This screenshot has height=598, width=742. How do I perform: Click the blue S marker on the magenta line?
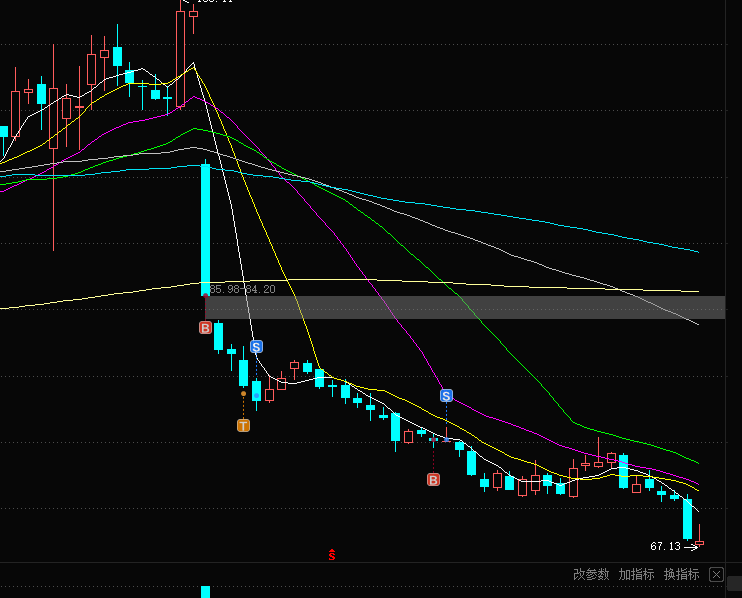(446, 396)
